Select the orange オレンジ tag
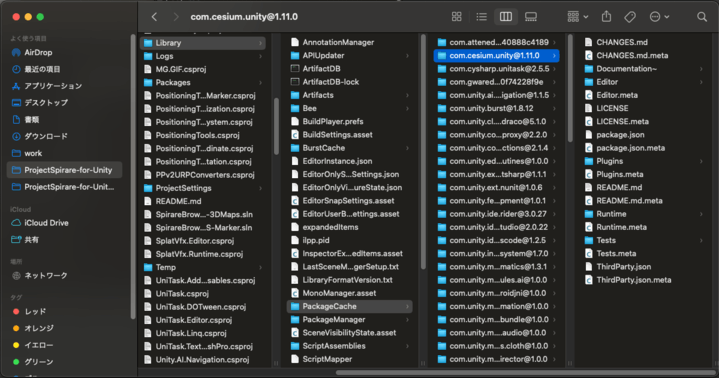This screenshot has width=719, height=378. (64, 328)
